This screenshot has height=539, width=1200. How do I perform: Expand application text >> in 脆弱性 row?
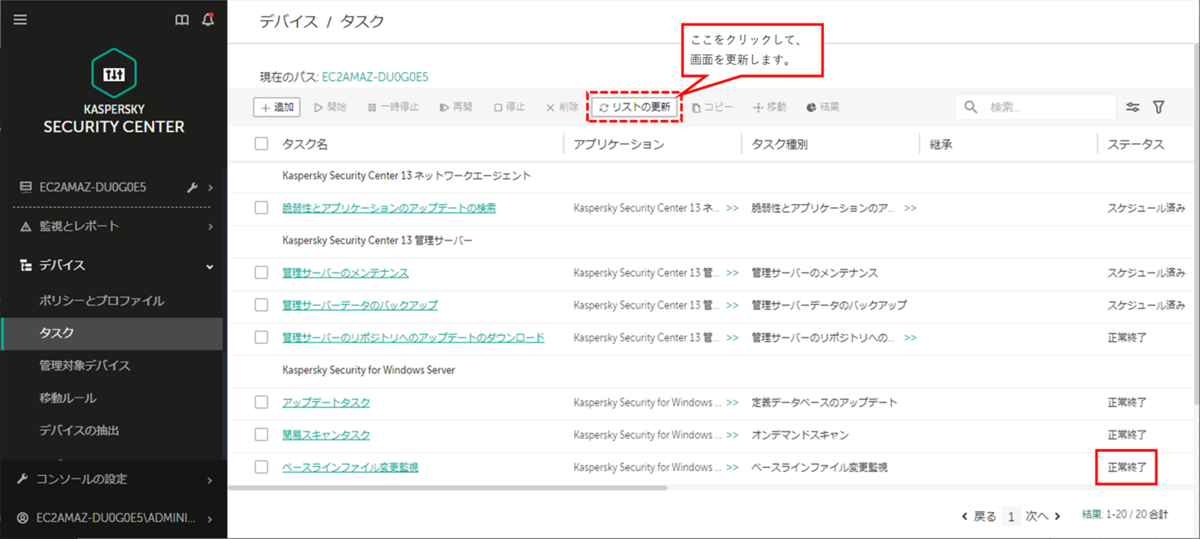coord(732,208)
